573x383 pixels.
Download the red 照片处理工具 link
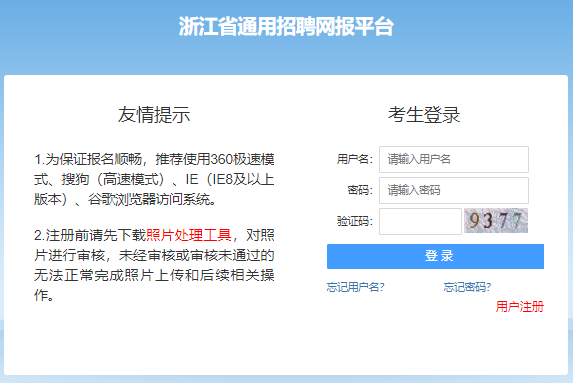point(189,235)
